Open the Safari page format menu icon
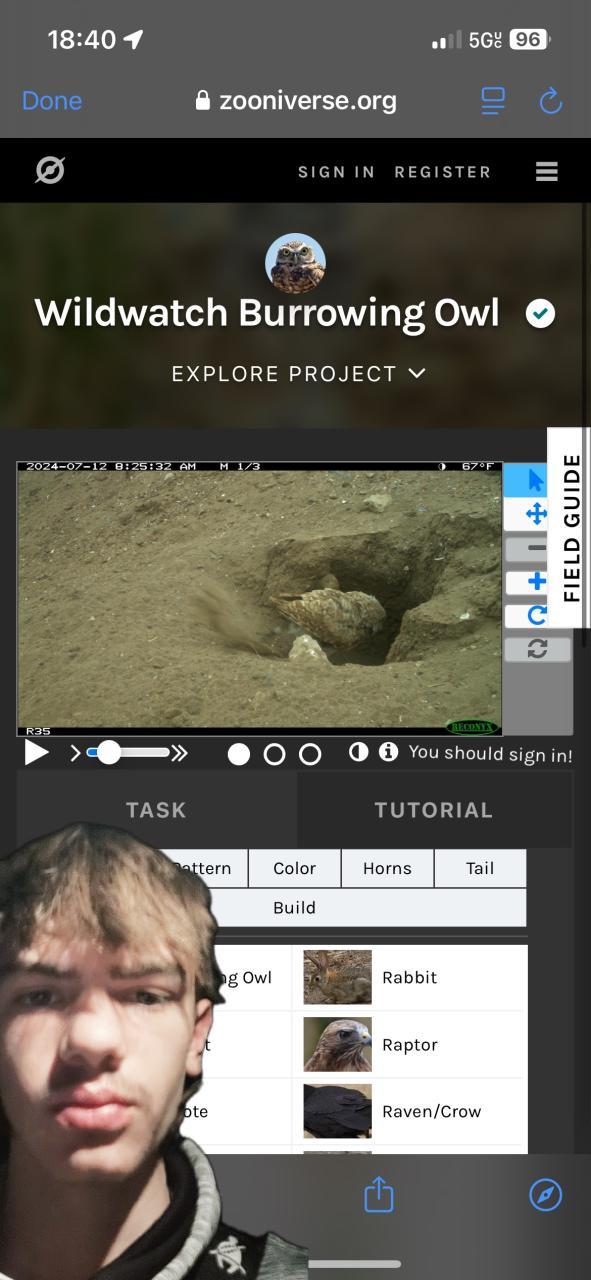This screenshot has width=591, height=1280. 493,100
